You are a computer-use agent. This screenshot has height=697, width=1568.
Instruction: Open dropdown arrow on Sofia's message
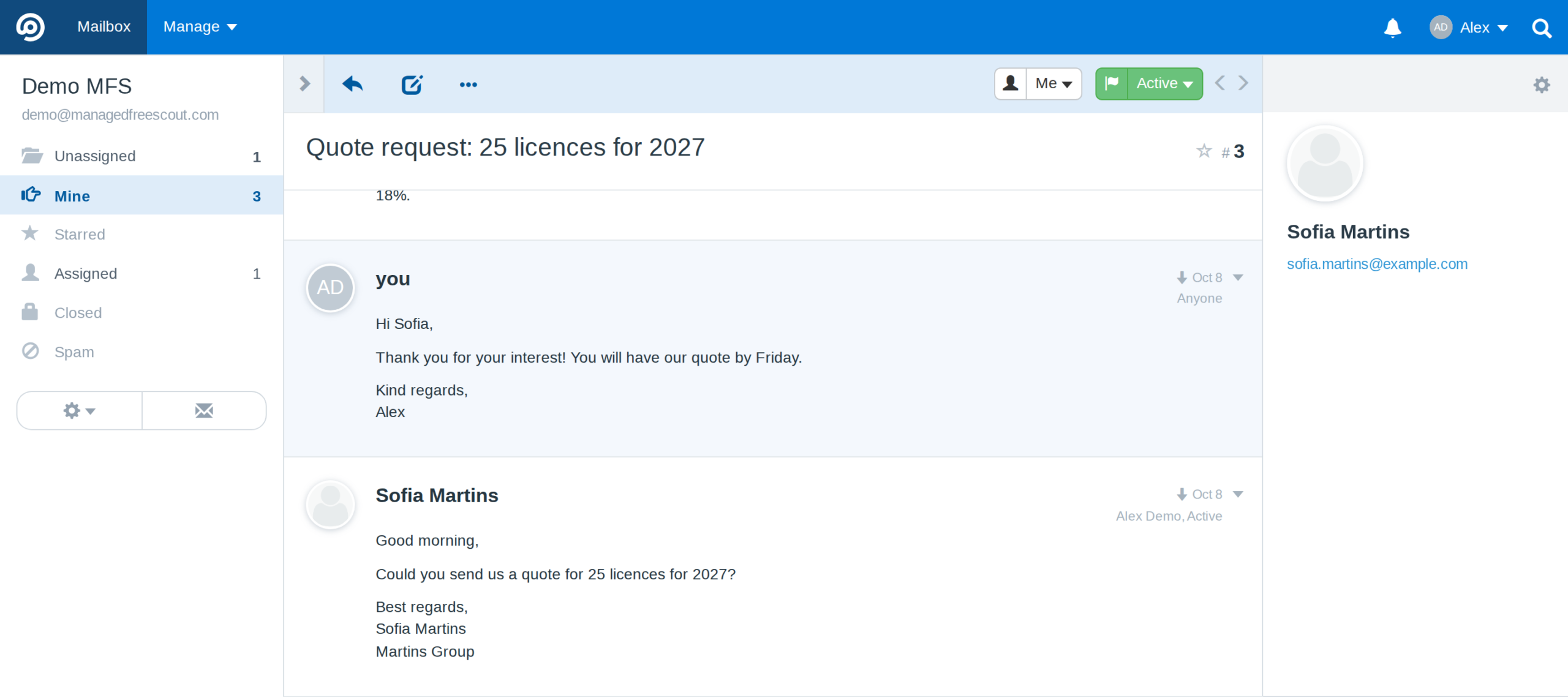(1238, 494)
